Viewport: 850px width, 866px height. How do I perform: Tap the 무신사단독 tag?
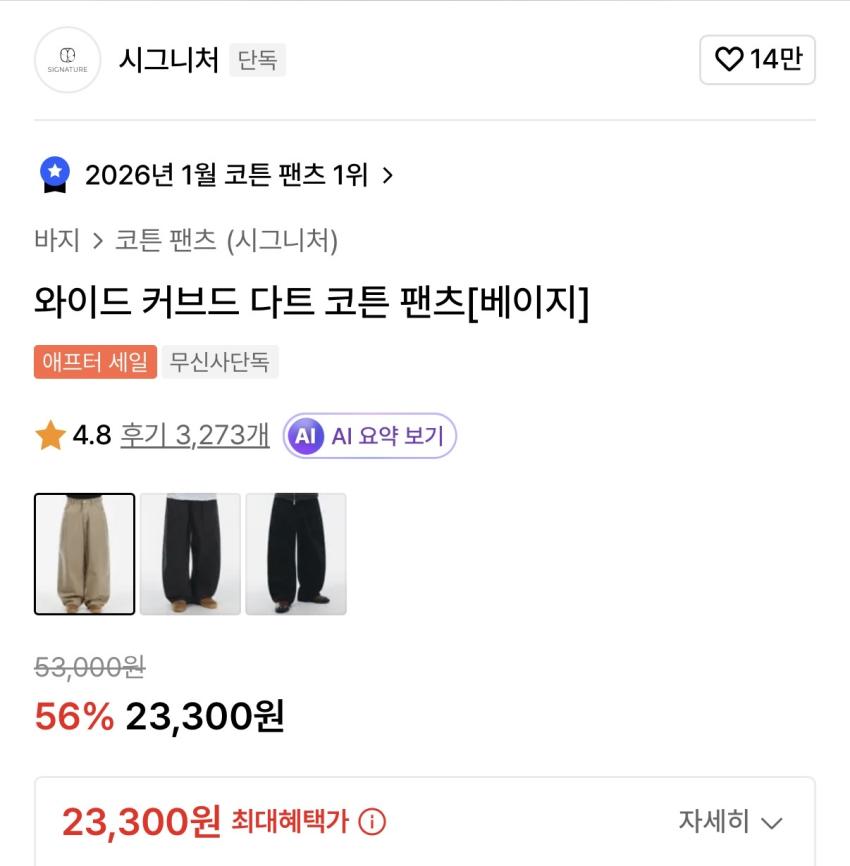pos(220,361)
